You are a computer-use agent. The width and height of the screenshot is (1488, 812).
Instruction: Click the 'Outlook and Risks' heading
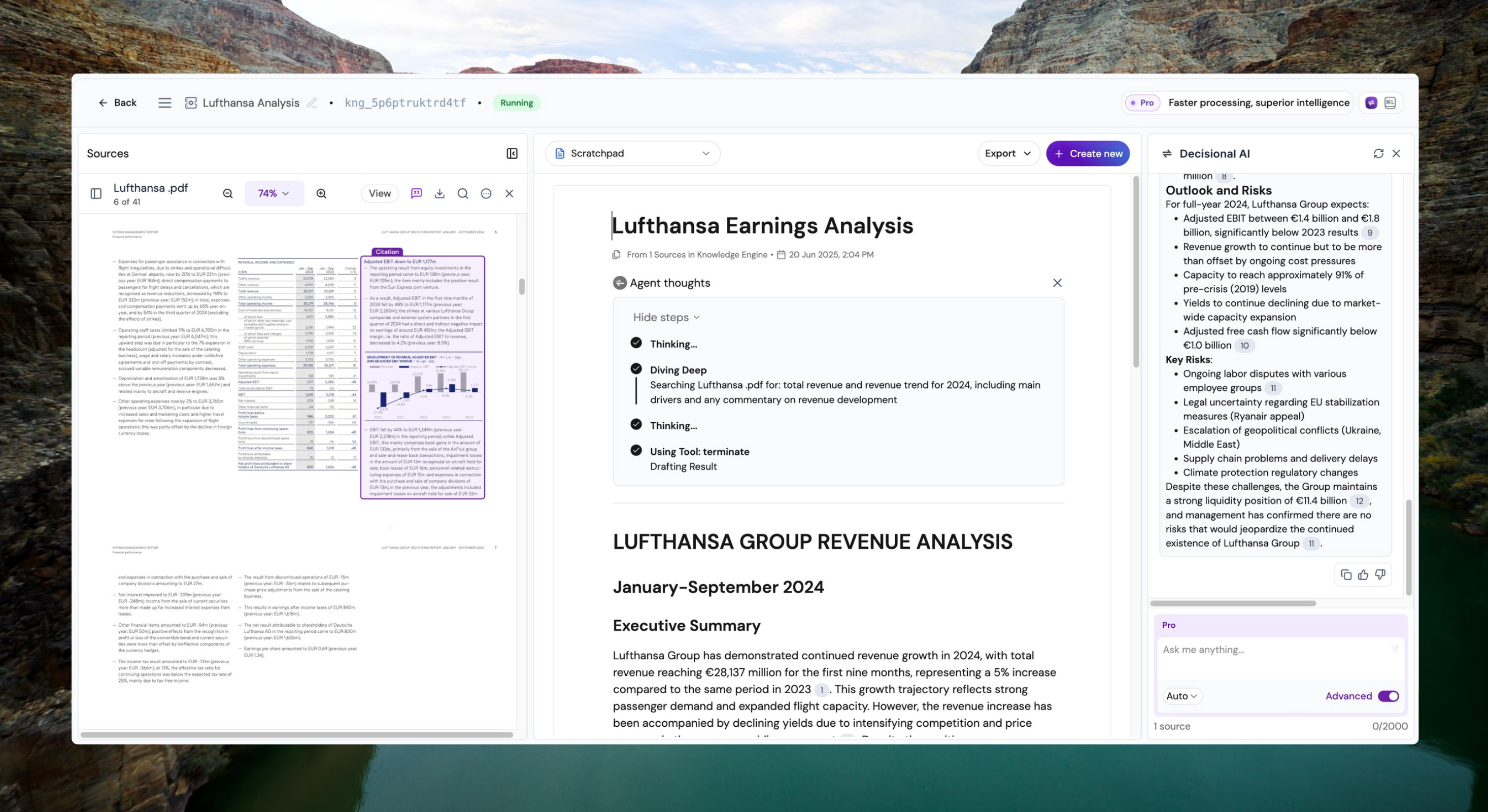[x=1218, y=191]
